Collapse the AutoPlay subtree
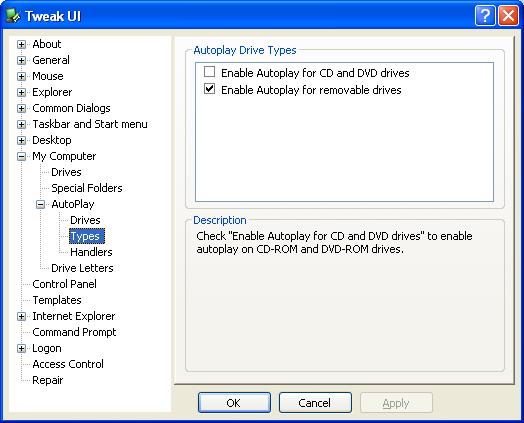This screenshot has width=524, height=423. 40,204
